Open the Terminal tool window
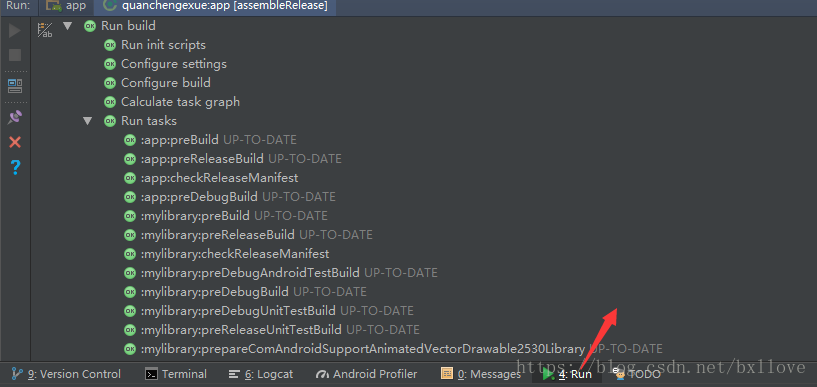Screen dimensions: 817x387 point(176,374)
